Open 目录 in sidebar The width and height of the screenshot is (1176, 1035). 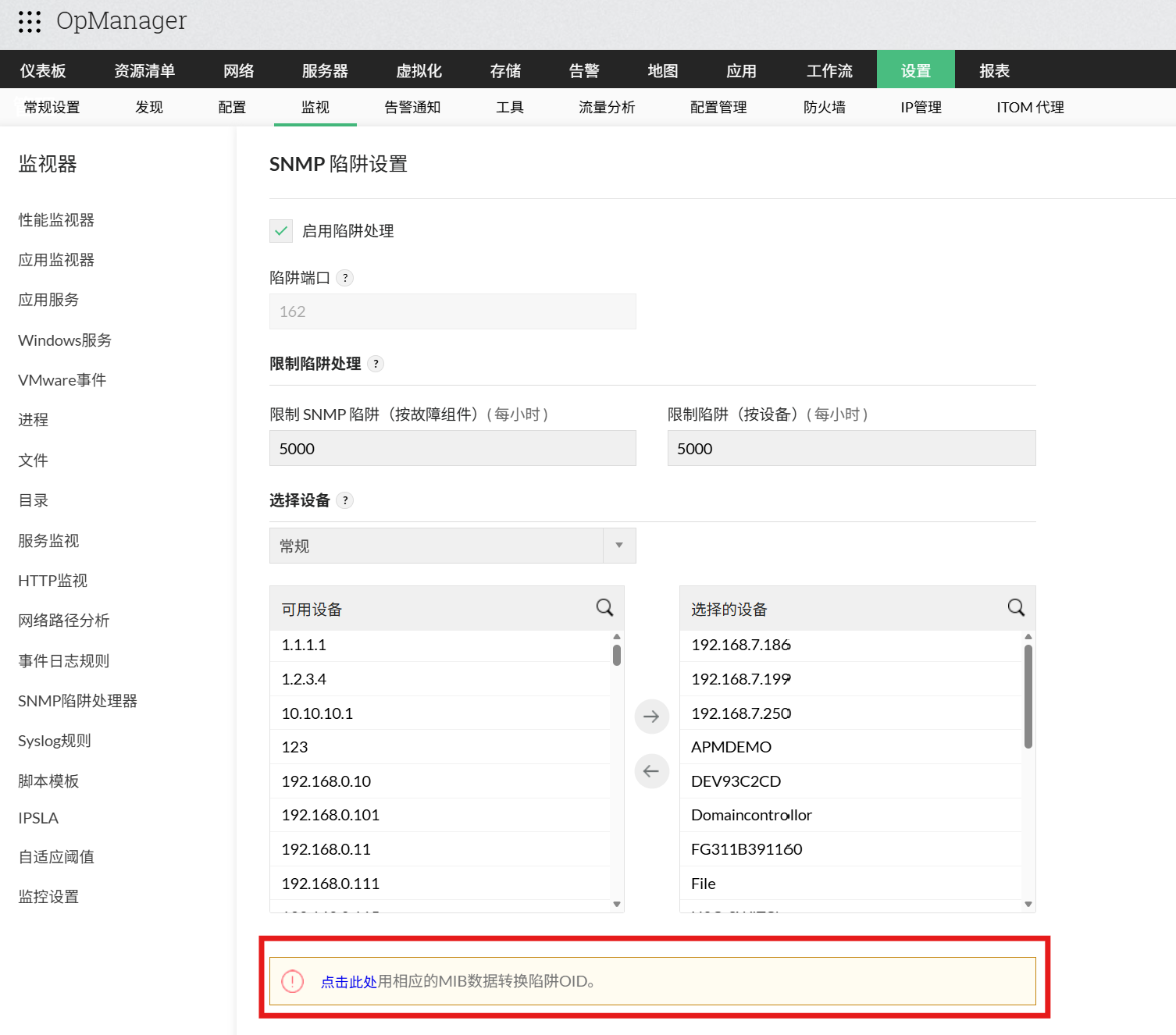point(33,500)
